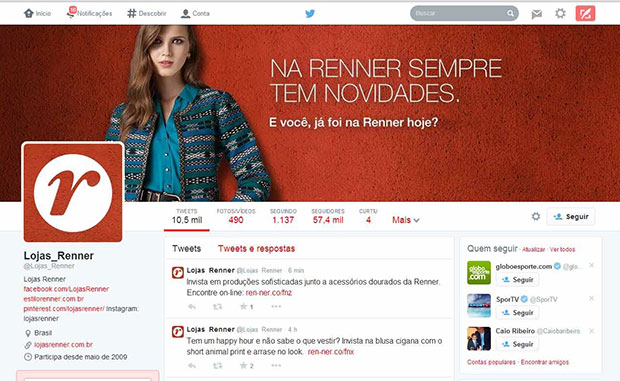Open SporTV avatar thumbnail
Viewport: 620px width, 381px height.
(x=479, y=306)
